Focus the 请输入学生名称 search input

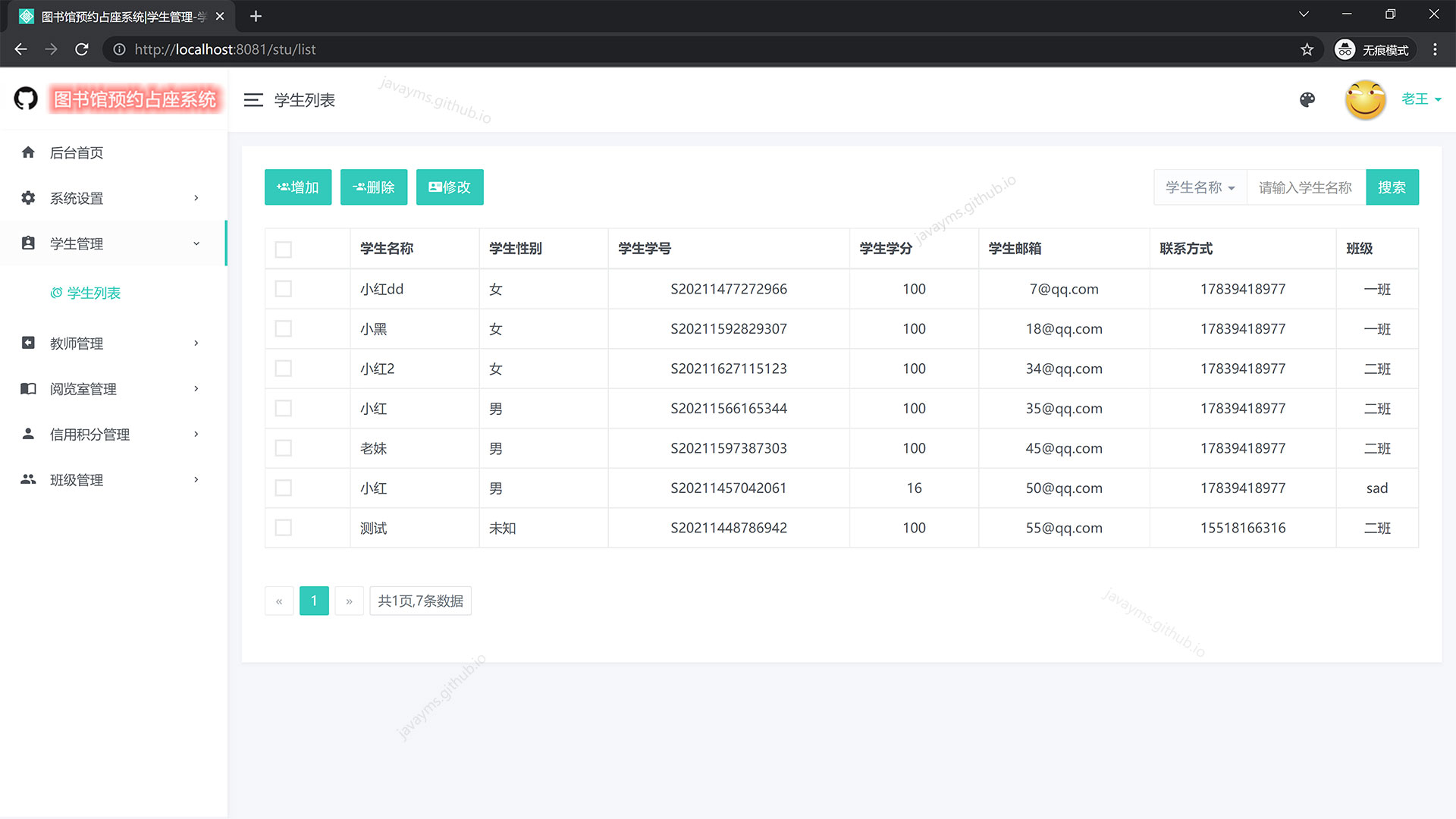(1306, 187)
